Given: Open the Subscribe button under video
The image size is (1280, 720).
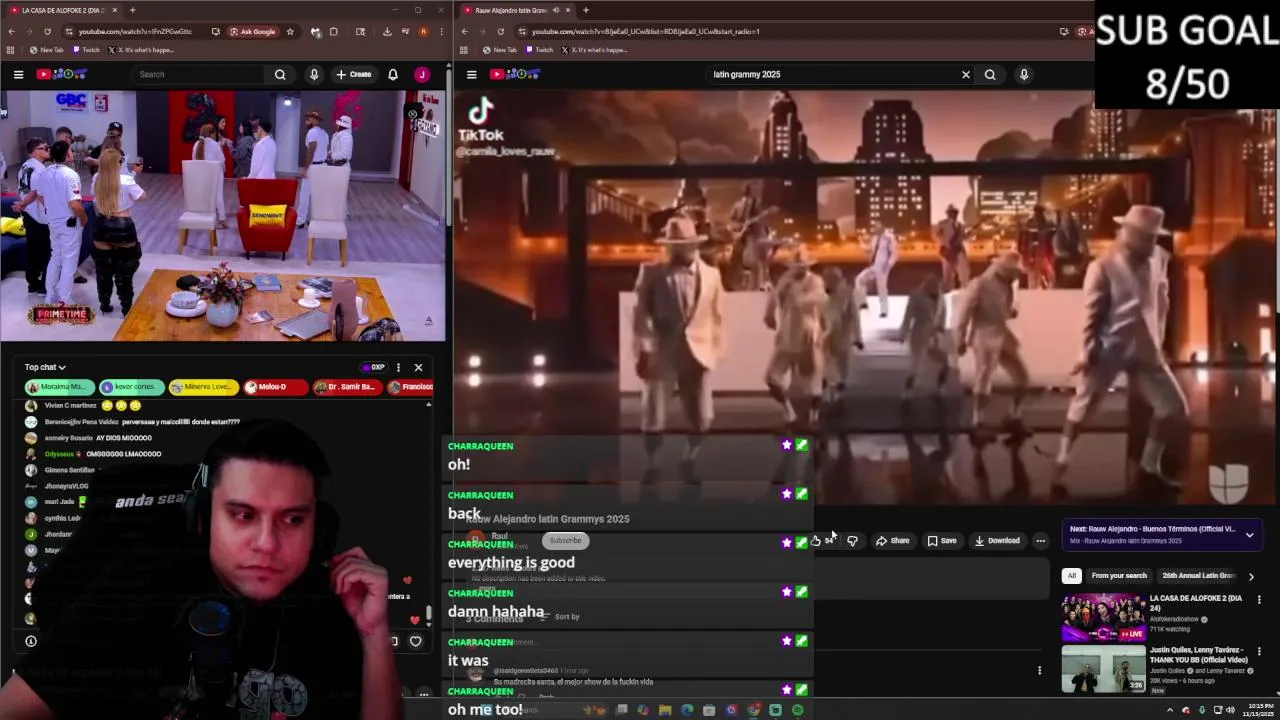Looking at the screenshot, I should 565,541.
